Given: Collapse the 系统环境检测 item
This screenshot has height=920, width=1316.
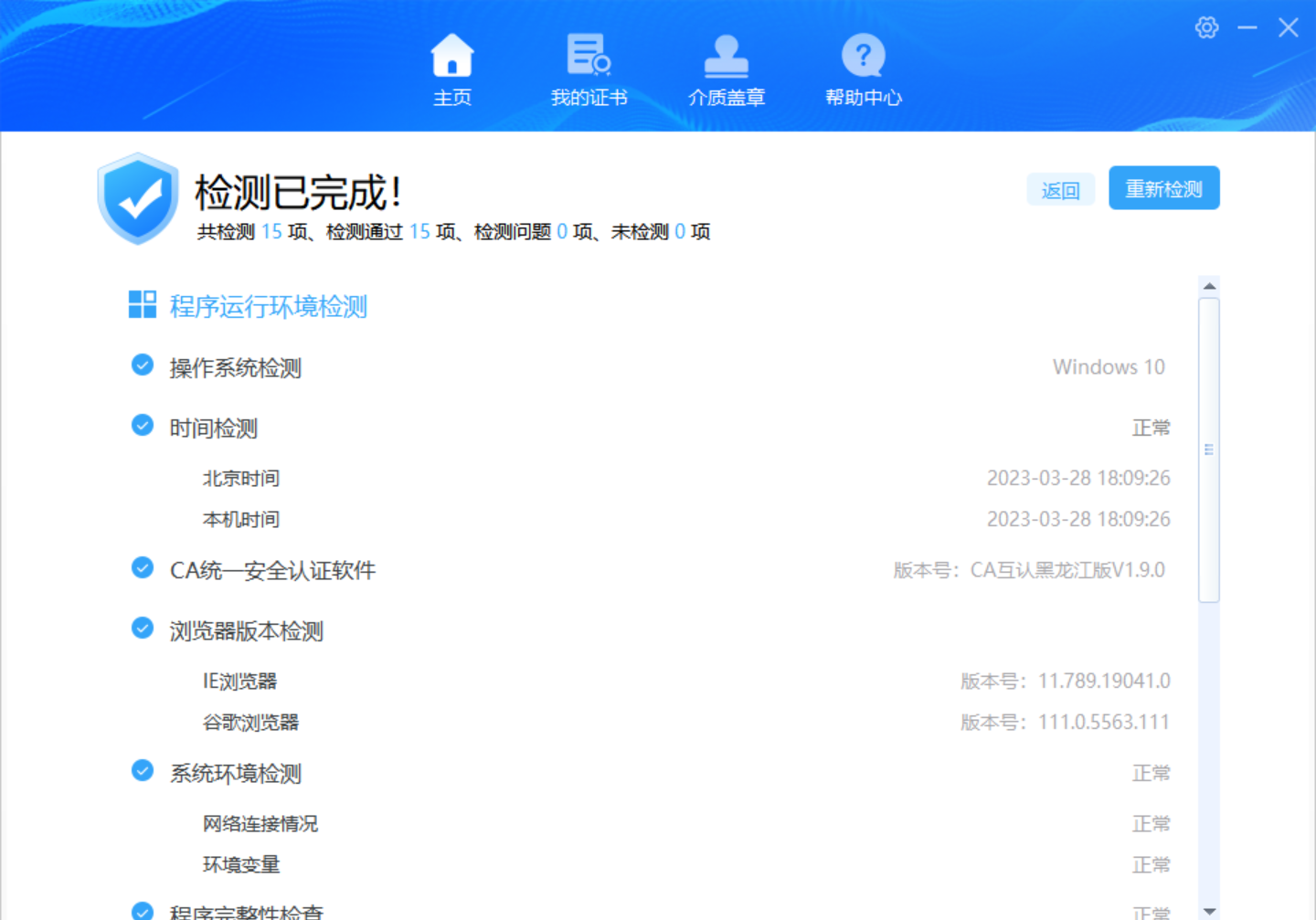Looking at the screenshot, I should pos(235,774).
